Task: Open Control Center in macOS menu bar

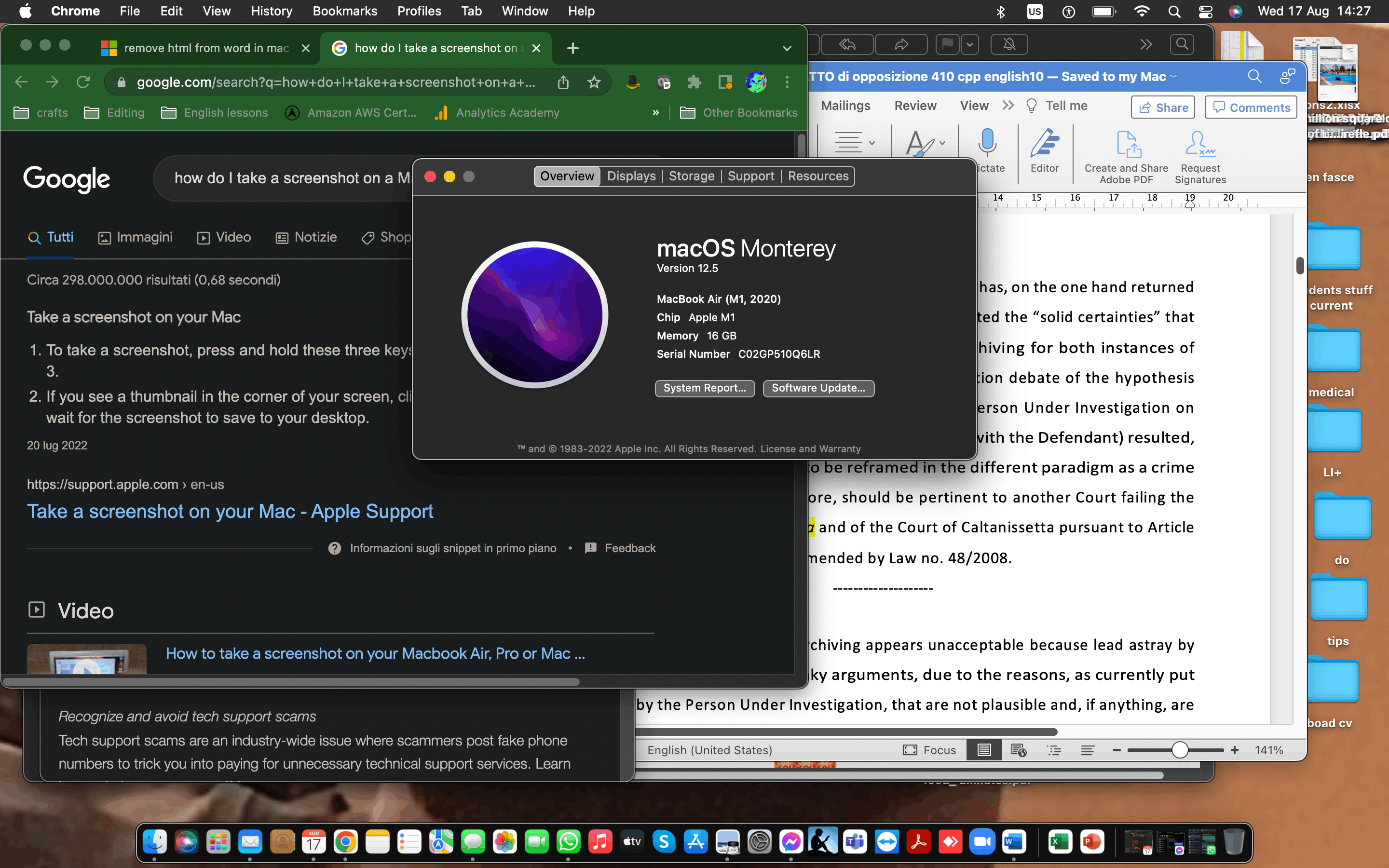Action: pos(1205,12)
